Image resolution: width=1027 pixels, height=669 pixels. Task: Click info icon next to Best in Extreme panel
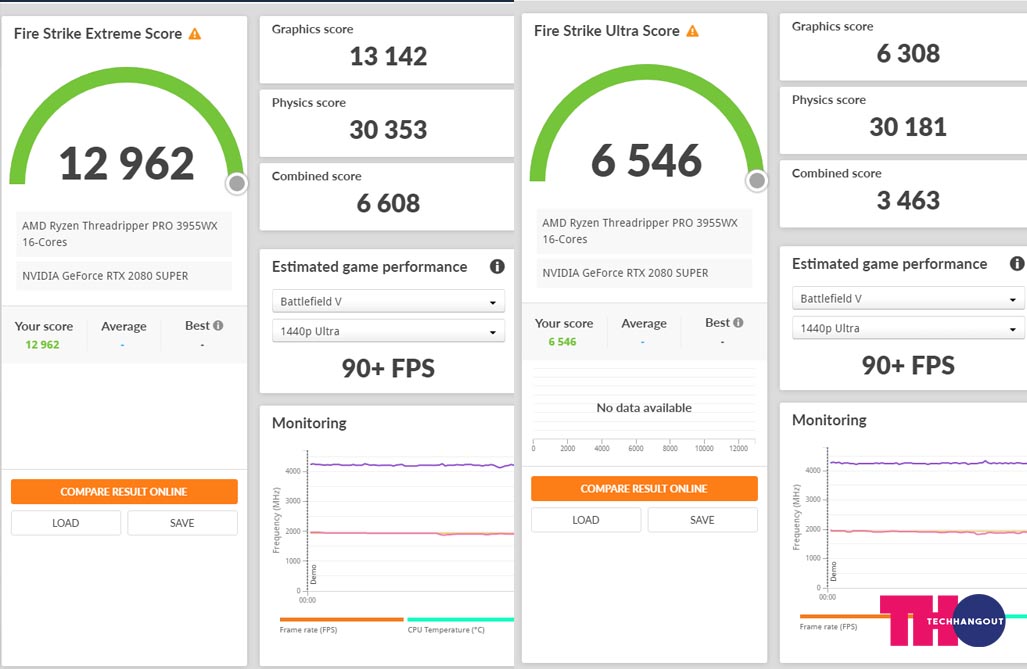[218, 325]
